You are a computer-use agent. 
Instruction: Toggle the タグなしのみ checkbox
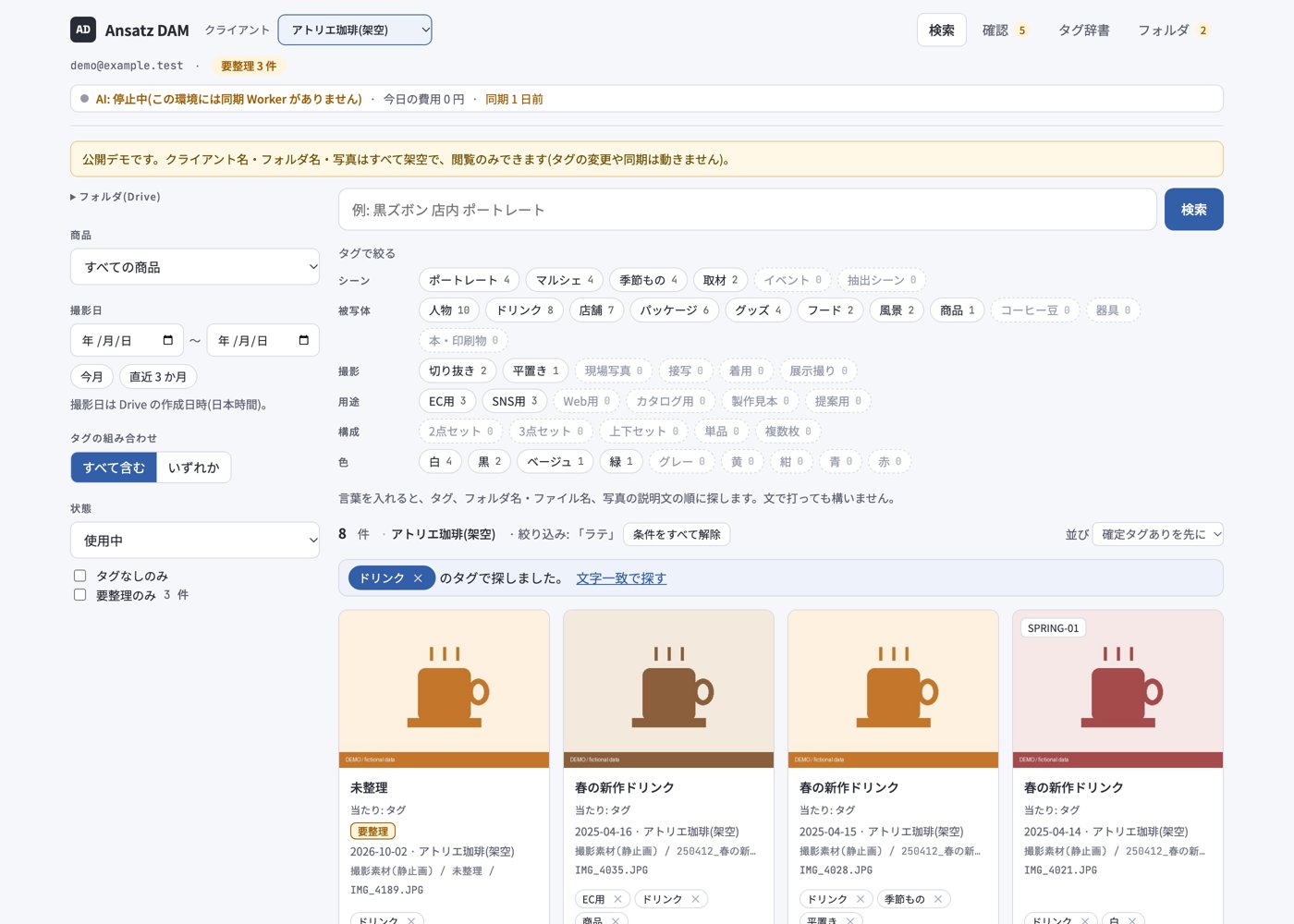point(80,576)
